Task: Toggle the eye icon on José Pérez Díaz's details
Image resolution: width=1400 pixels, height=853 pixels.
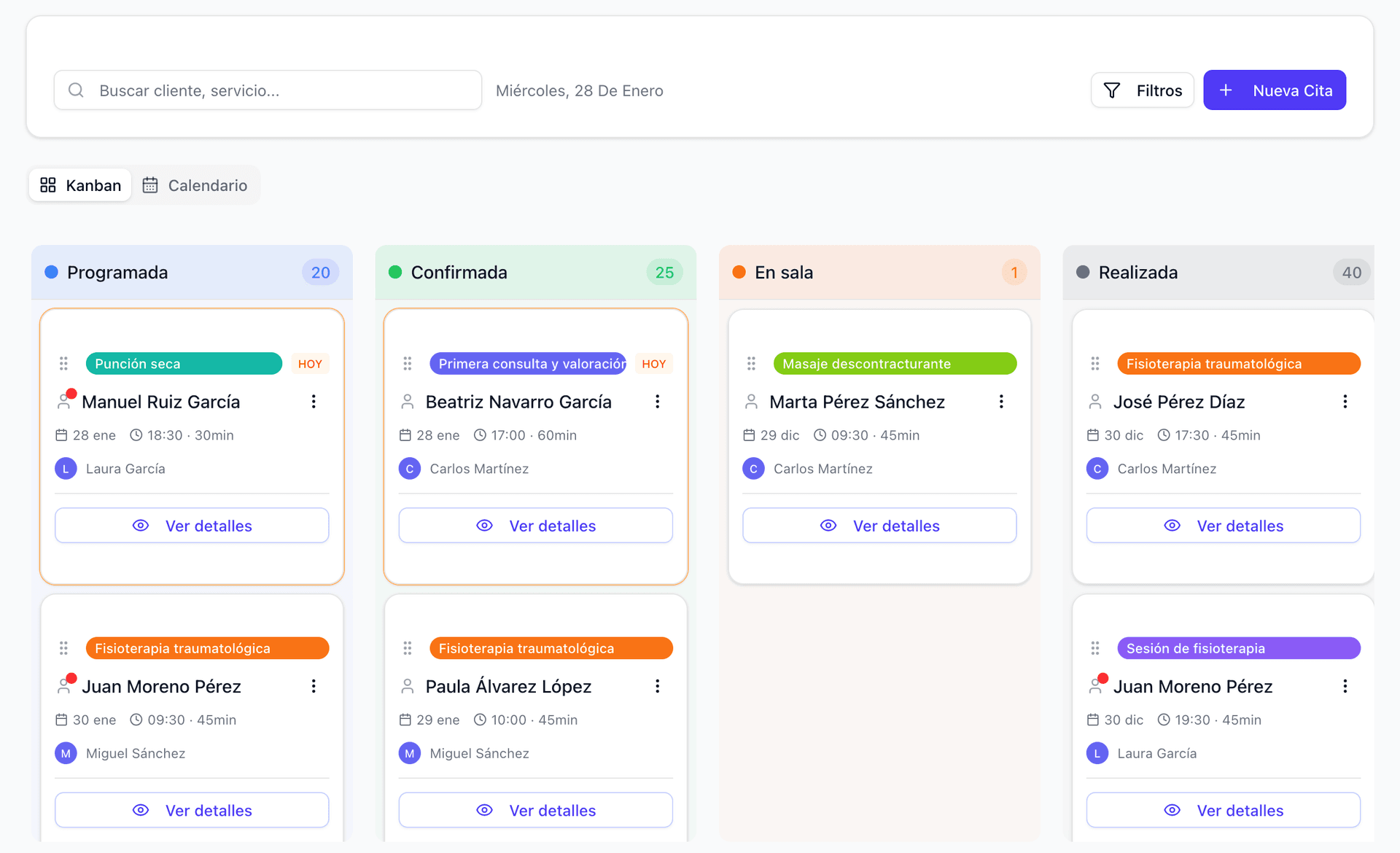Action: coord(1172,525)
